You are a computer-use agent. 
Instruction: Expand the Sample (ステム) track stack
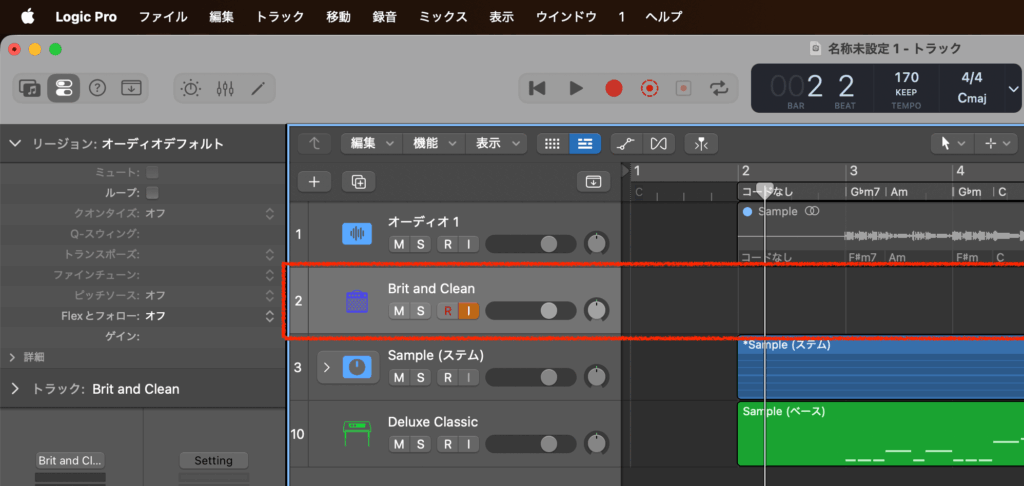point(327,368)
